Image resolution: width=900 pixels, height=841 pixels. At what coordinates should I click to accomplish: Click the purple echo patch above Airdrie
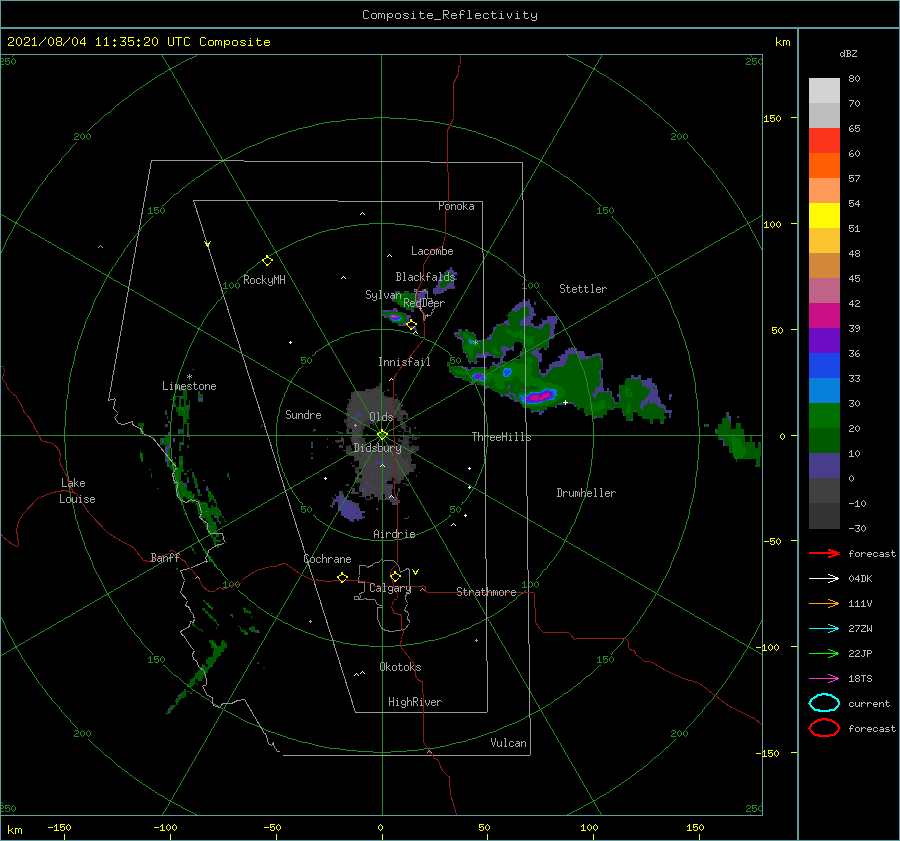348,507
